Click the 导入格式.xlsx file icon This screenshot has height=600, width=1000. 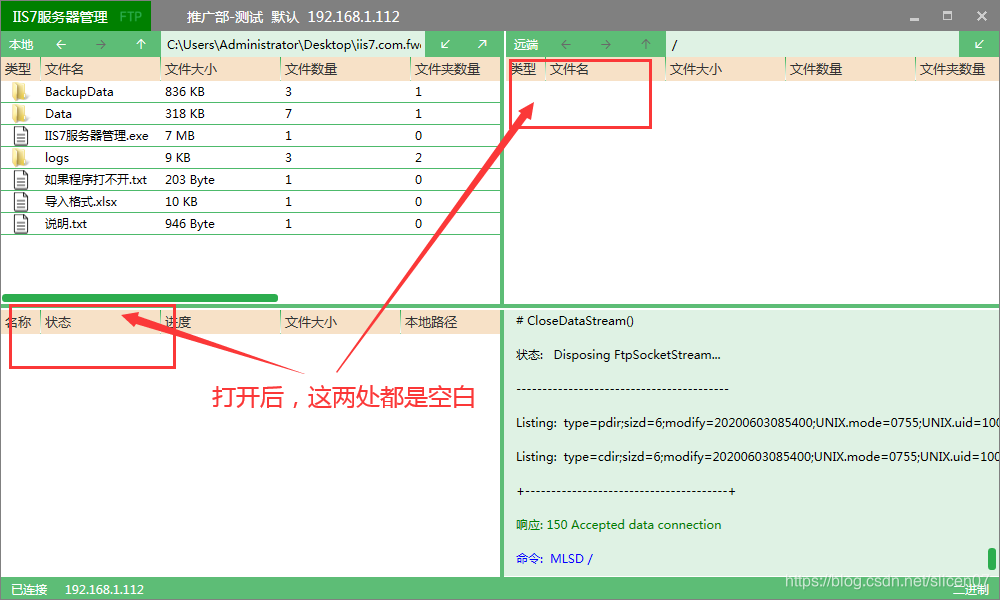[21, 201]
